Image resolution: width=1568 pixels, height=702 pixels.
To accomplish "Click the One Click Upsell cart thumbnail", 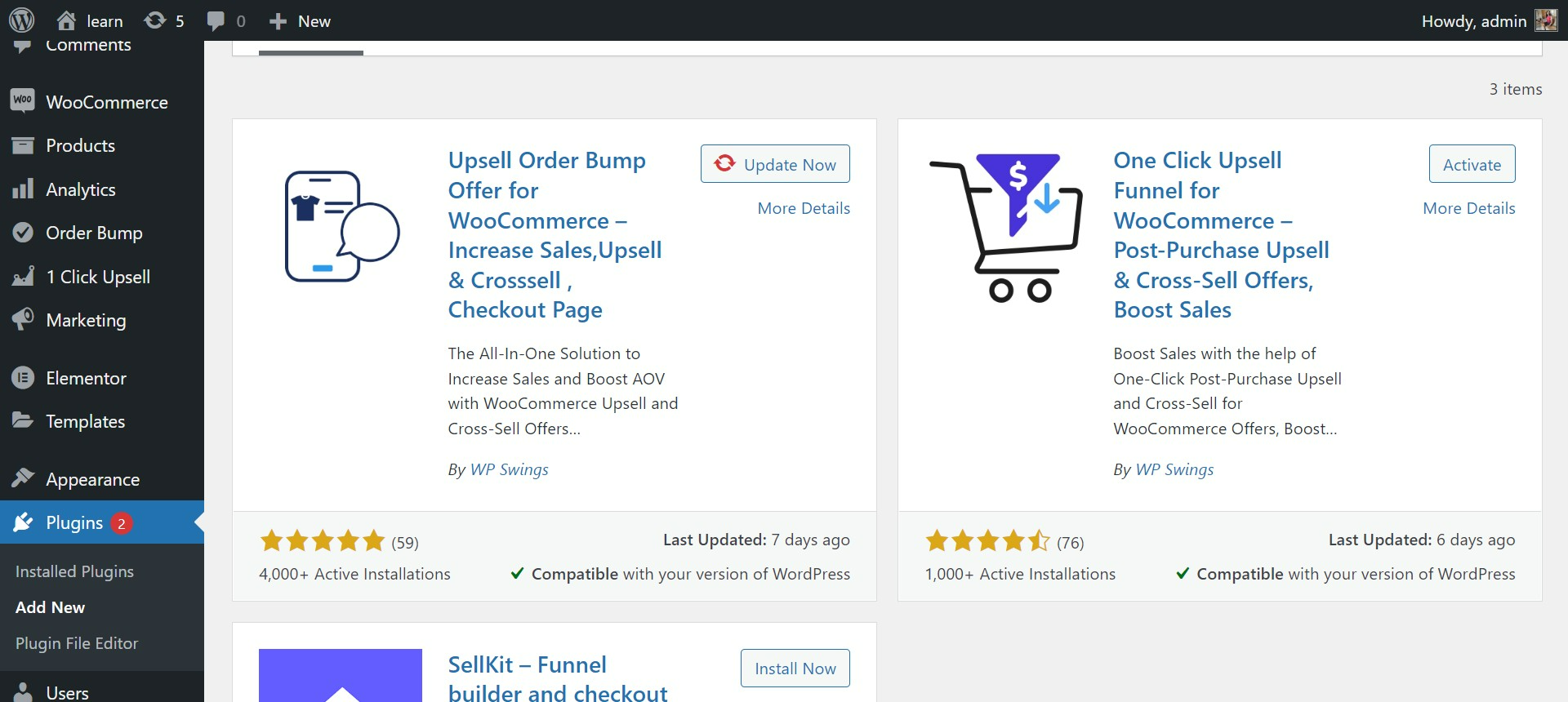I will click(1006, 227).
